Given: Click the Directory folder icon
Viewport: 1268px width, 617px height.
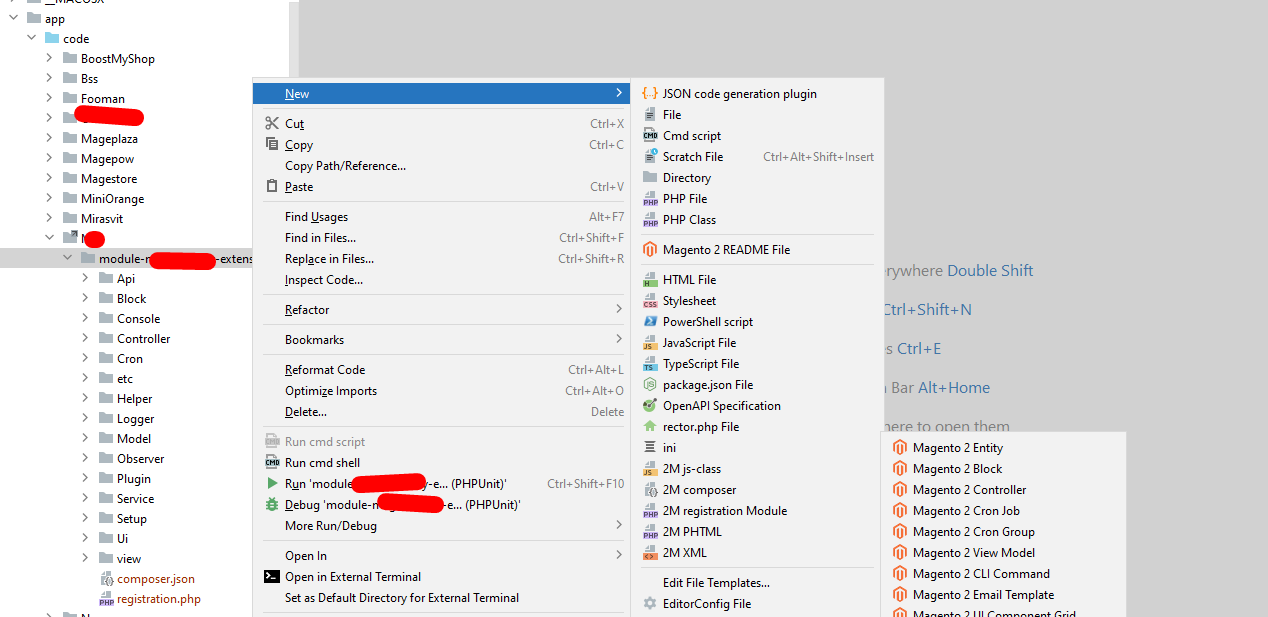Looking at the screenshot, I should click(x=650, y=177).
